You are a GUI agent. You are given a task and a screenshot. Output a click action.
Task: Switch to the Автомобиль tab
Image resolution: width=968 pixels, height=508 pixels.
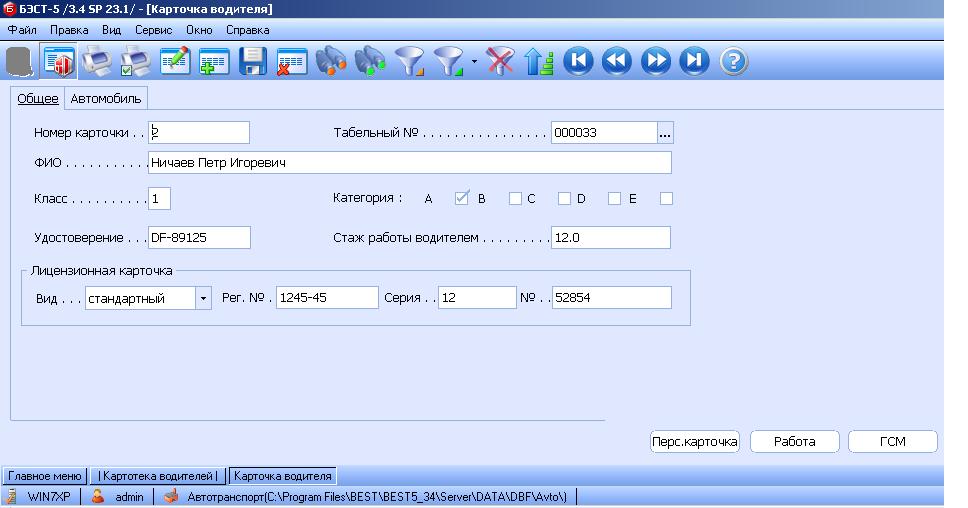[x=107, y=98]
